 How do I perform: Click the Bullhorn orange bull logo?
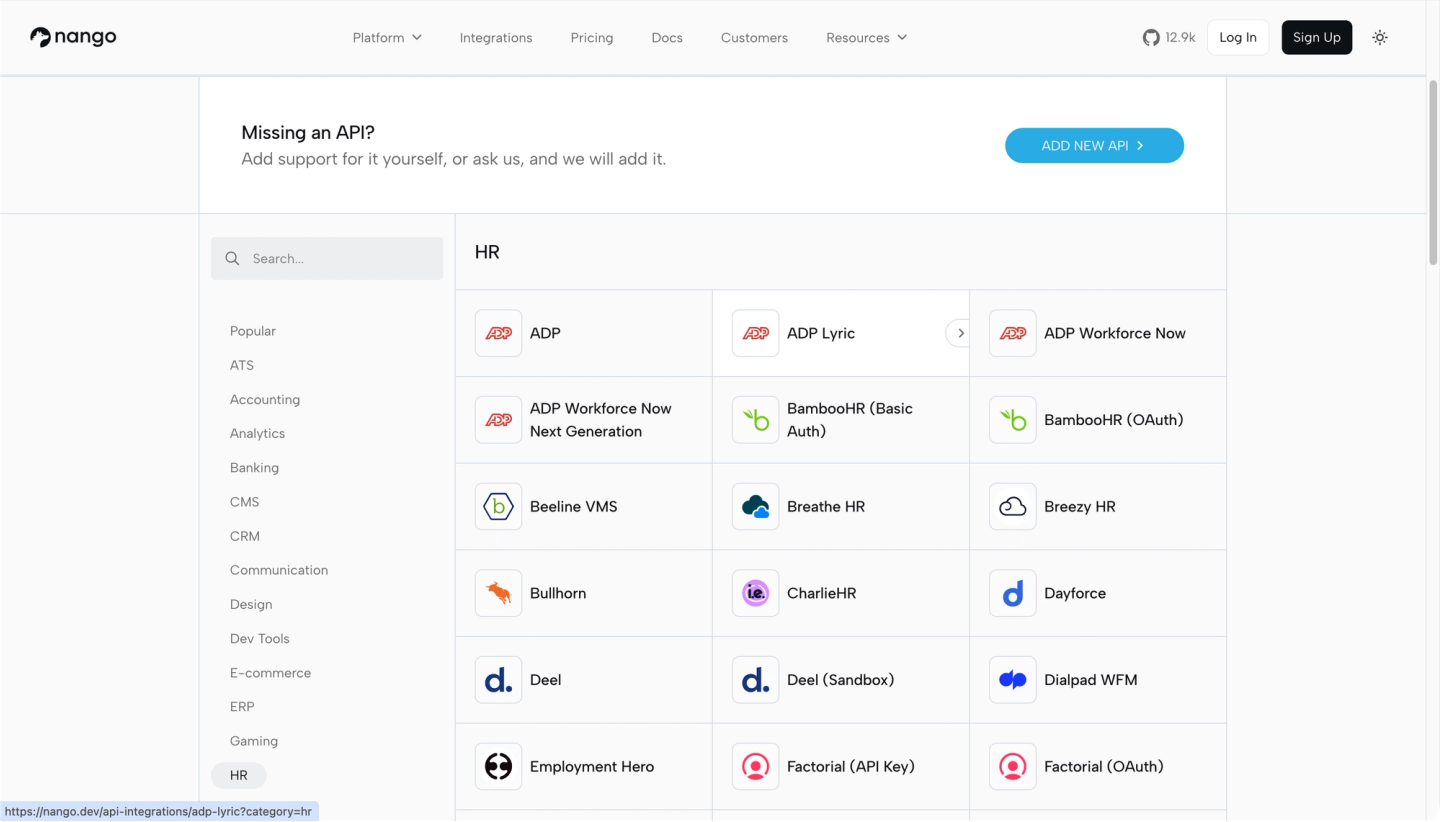click(x=498, y=593)
